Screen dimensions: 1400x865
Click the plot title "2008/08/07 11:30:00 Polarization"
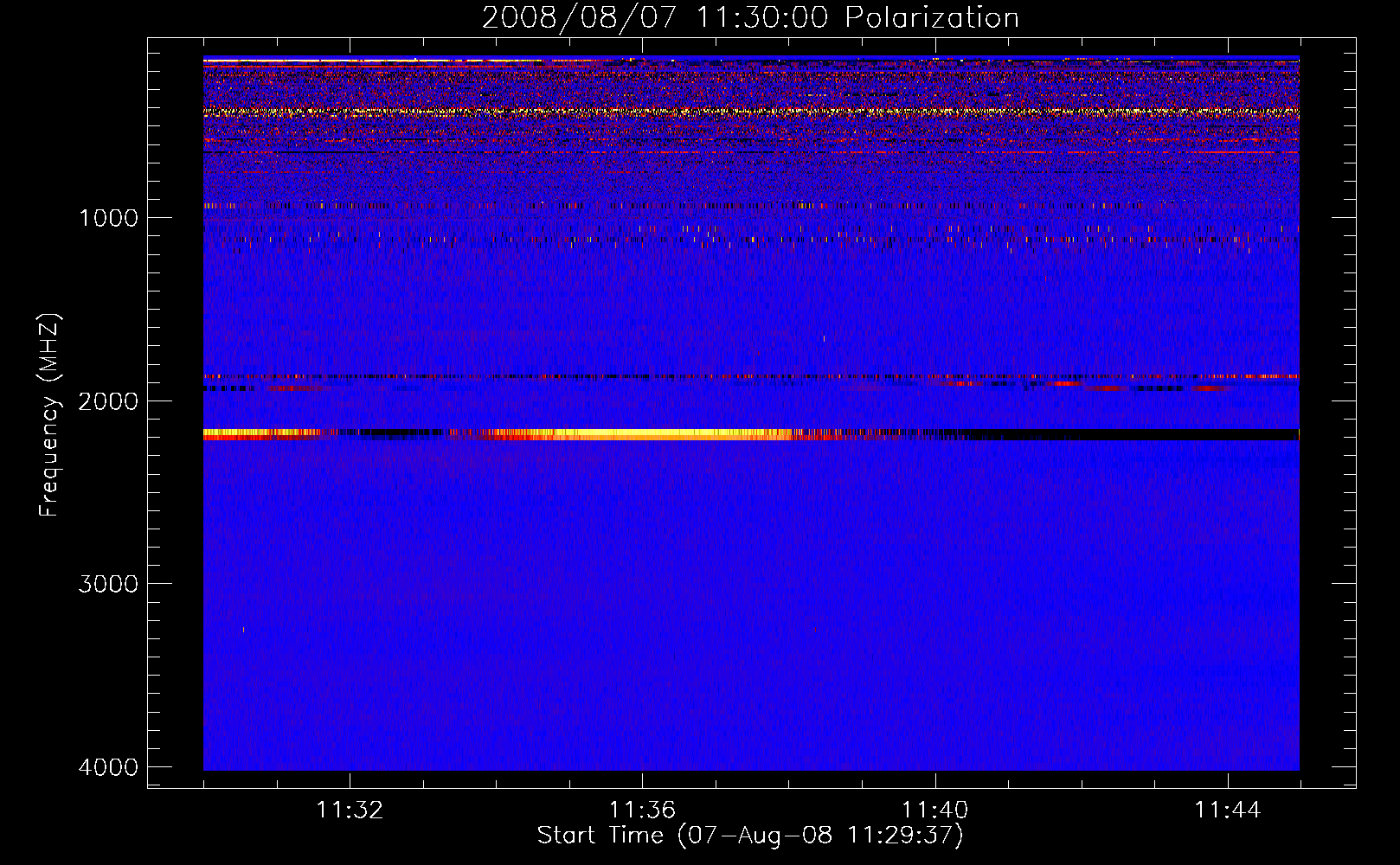tap(750, 17)
